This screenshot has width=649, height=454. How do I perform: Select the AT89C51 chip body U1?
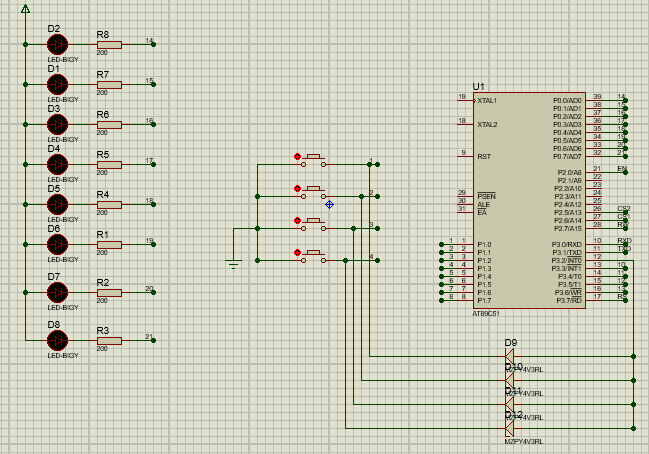point(529,200)
